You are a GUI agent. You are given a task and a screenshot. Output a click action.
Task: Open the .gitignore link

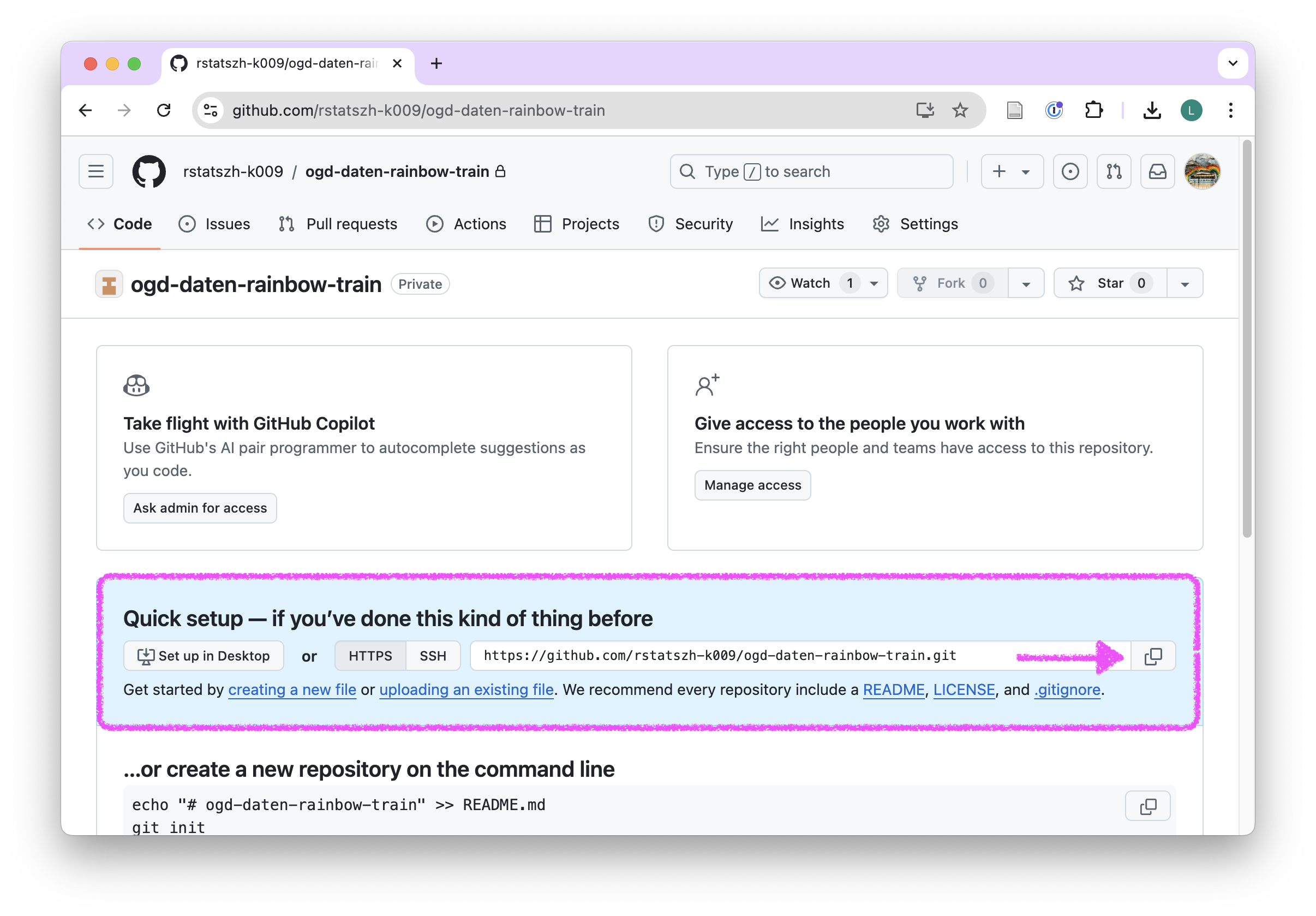click(x=1067, y=689)
